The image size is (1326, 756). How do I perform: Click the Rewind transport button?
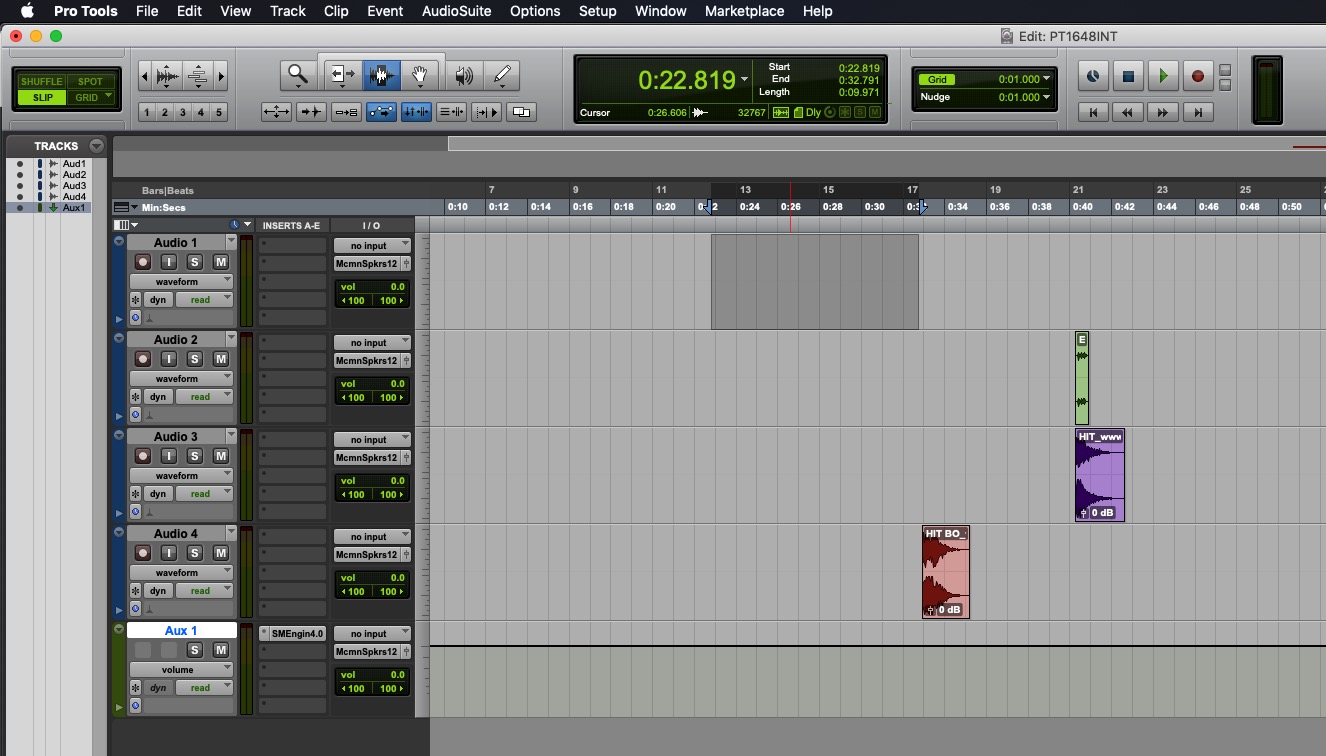tap(1128, 113)
